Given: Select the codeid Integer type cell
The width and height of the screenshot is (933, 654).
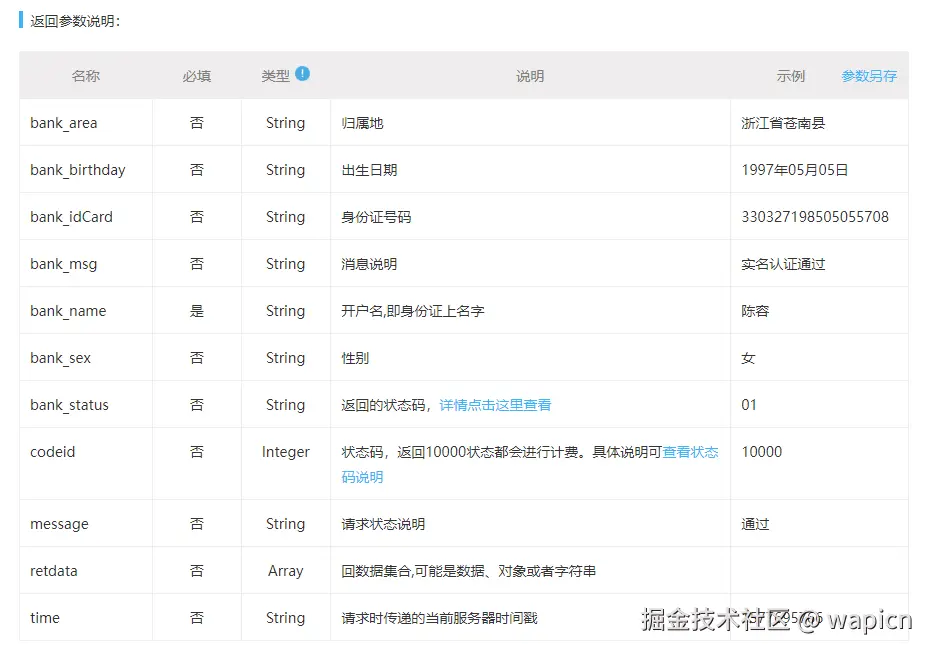Looking at the screenshot, I should [x=285, y=452].
